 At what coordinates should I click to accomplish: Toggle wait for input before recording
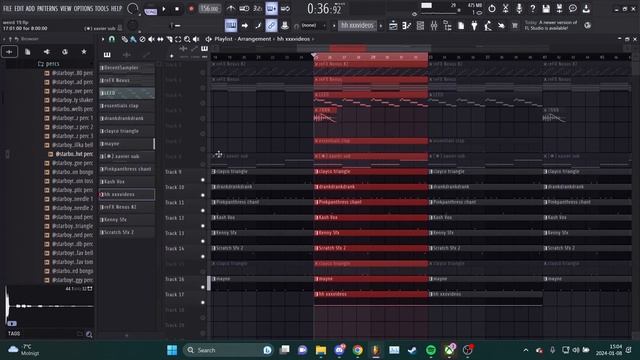(244, 8)
